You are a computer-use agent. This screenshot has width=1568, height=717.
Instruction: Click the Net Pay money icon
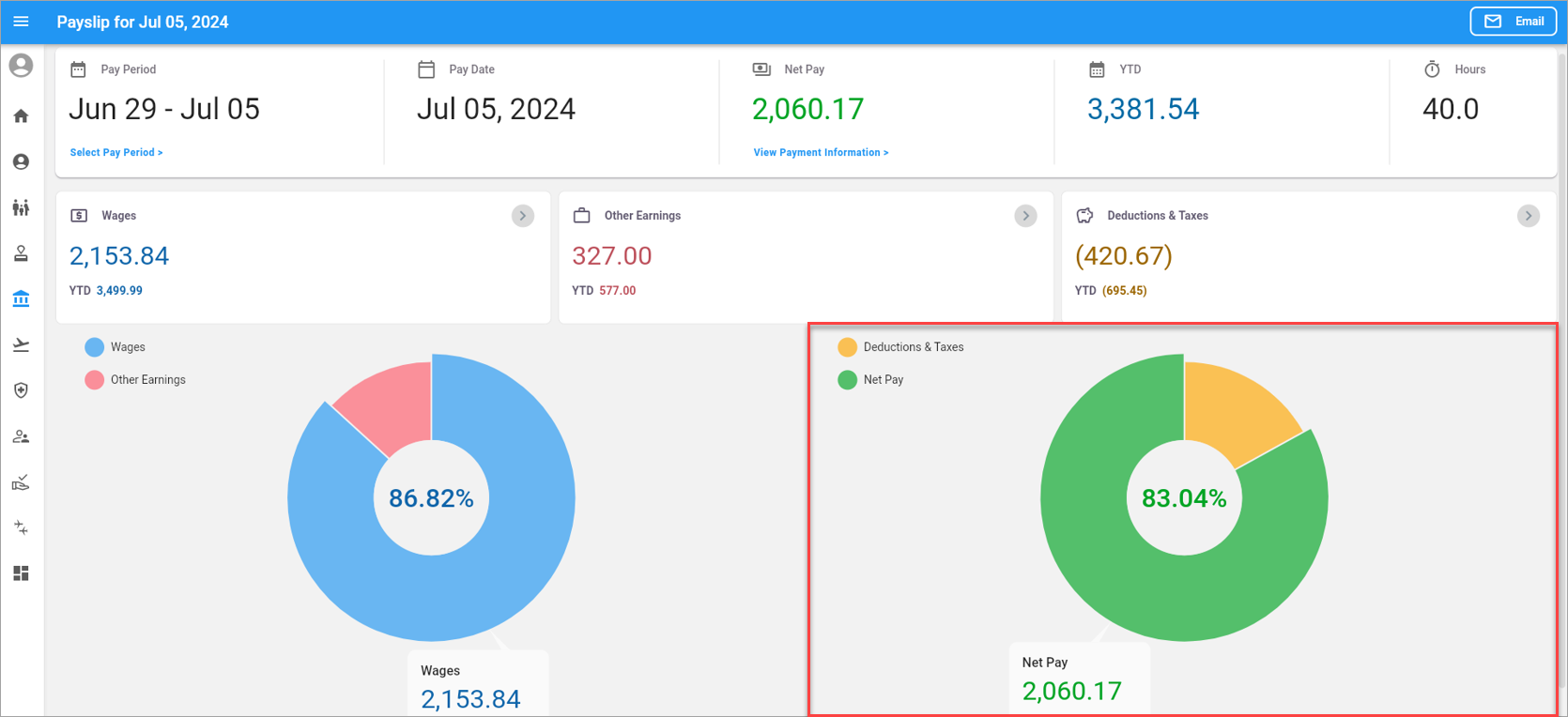tap(761, 69)
